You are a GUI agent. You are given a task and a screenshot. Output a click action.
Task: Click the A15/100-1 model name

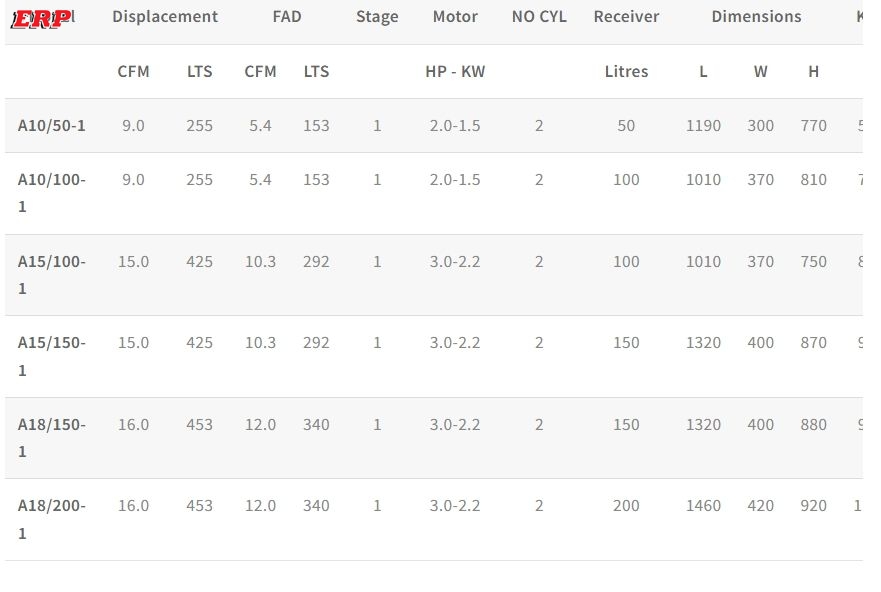pyautogui.click(x=52, y=275)
